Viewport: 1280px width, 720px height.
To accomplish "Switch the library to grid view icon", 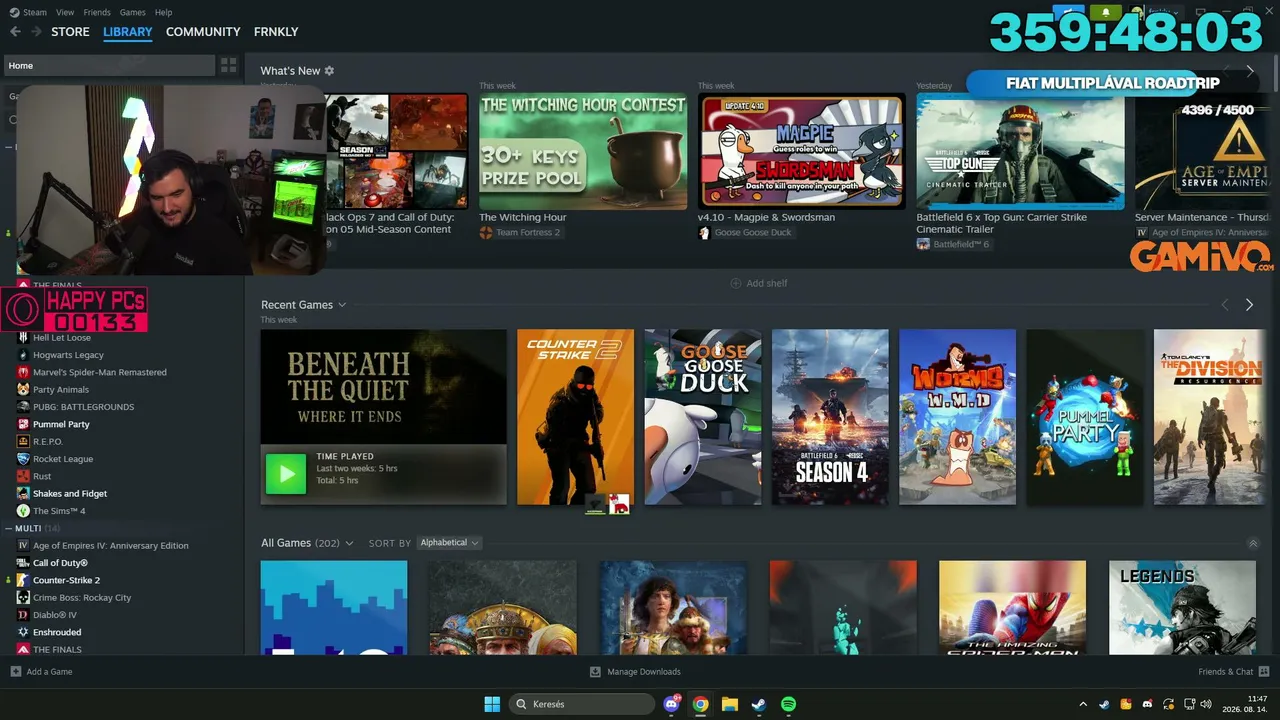I will (x=229, y=65).
